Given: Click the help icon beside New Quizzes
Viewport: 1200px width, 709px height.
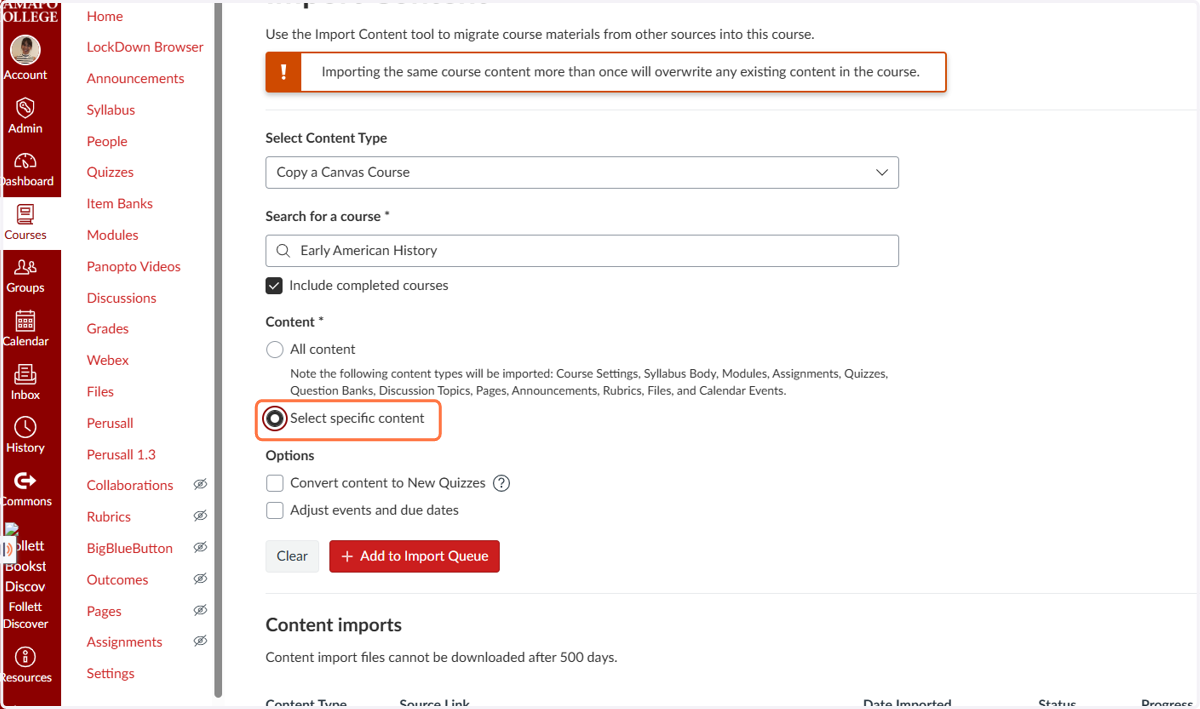Looking at the screenshot, I should tap(502, 483).
